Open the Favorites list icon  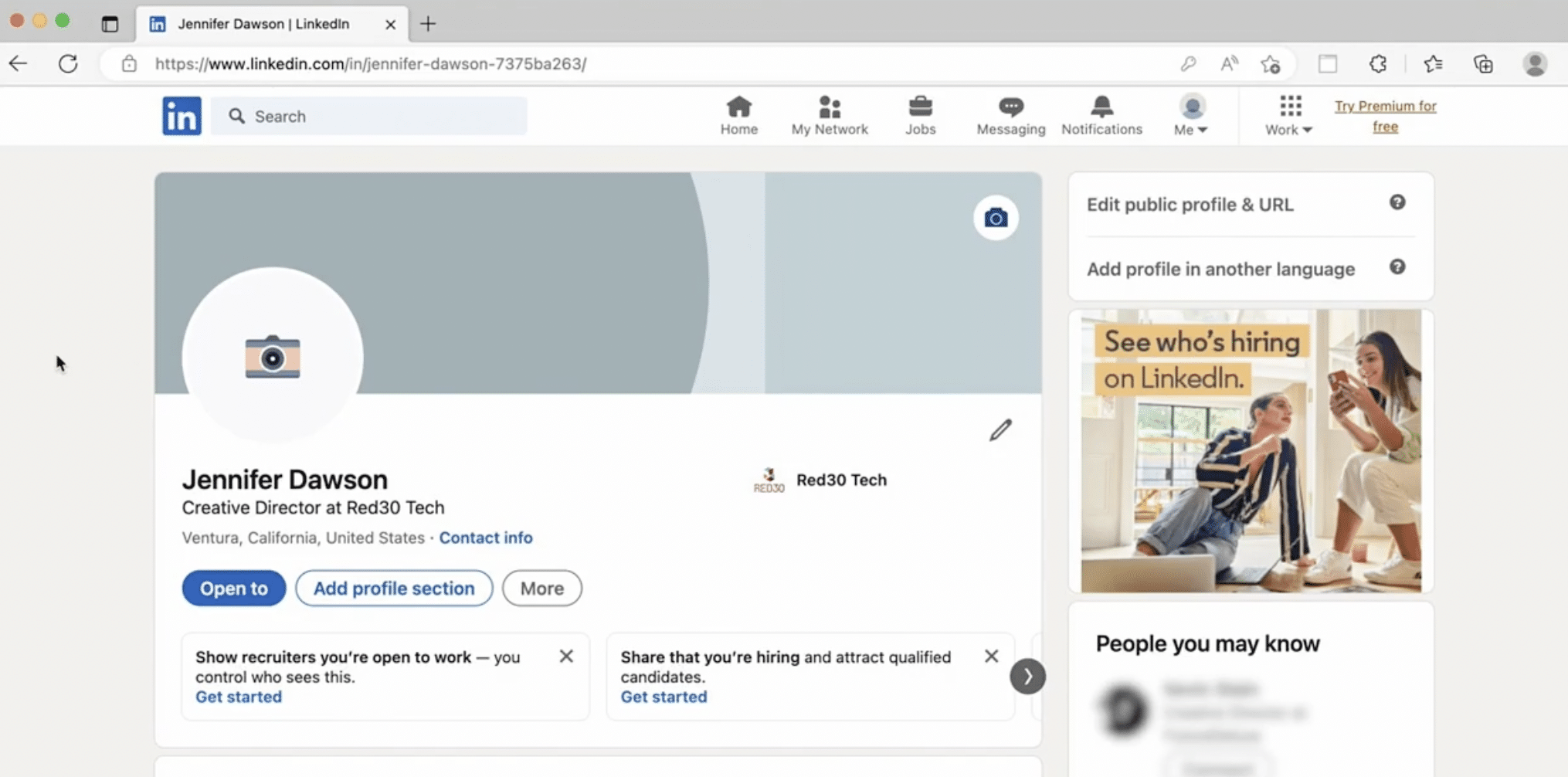(1433, 63)
